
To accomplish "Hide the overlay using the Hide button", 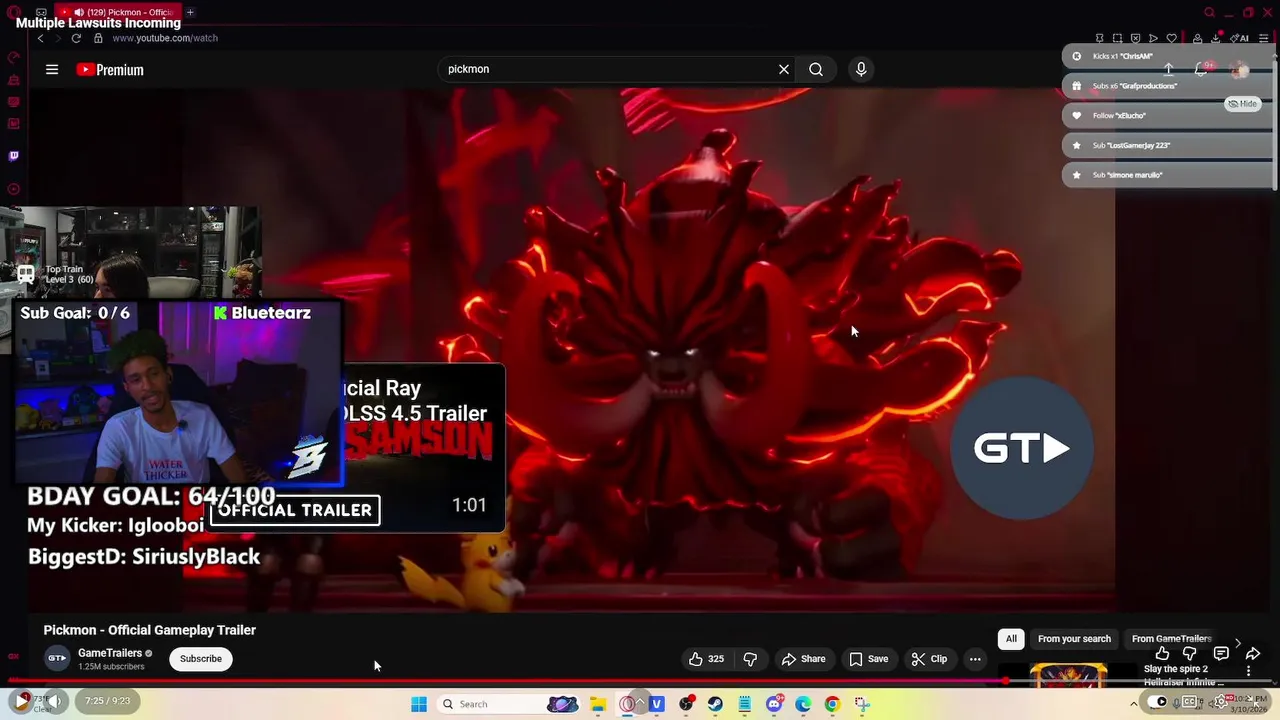I will coord(1243,104).
